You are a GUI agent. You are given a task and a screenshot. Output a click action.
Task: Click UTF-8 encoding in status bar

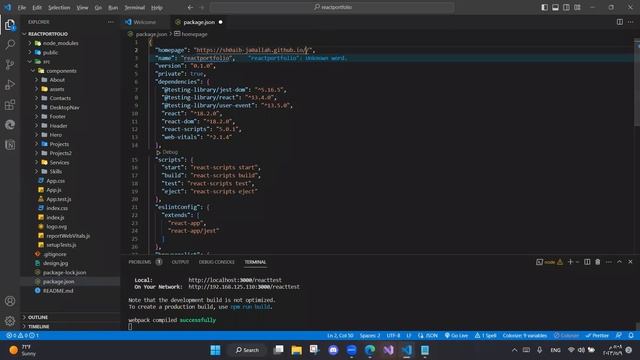click(393, 336)
